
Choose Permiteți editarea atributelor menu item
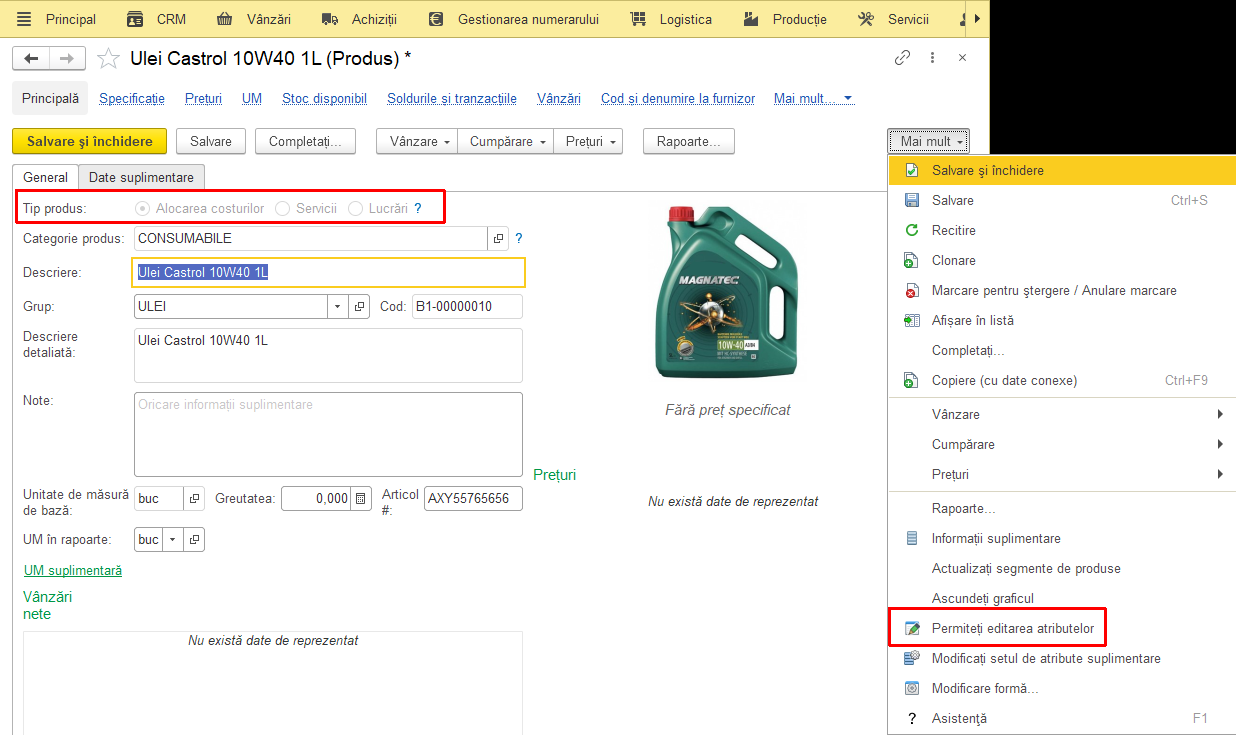click(1012, 628)
